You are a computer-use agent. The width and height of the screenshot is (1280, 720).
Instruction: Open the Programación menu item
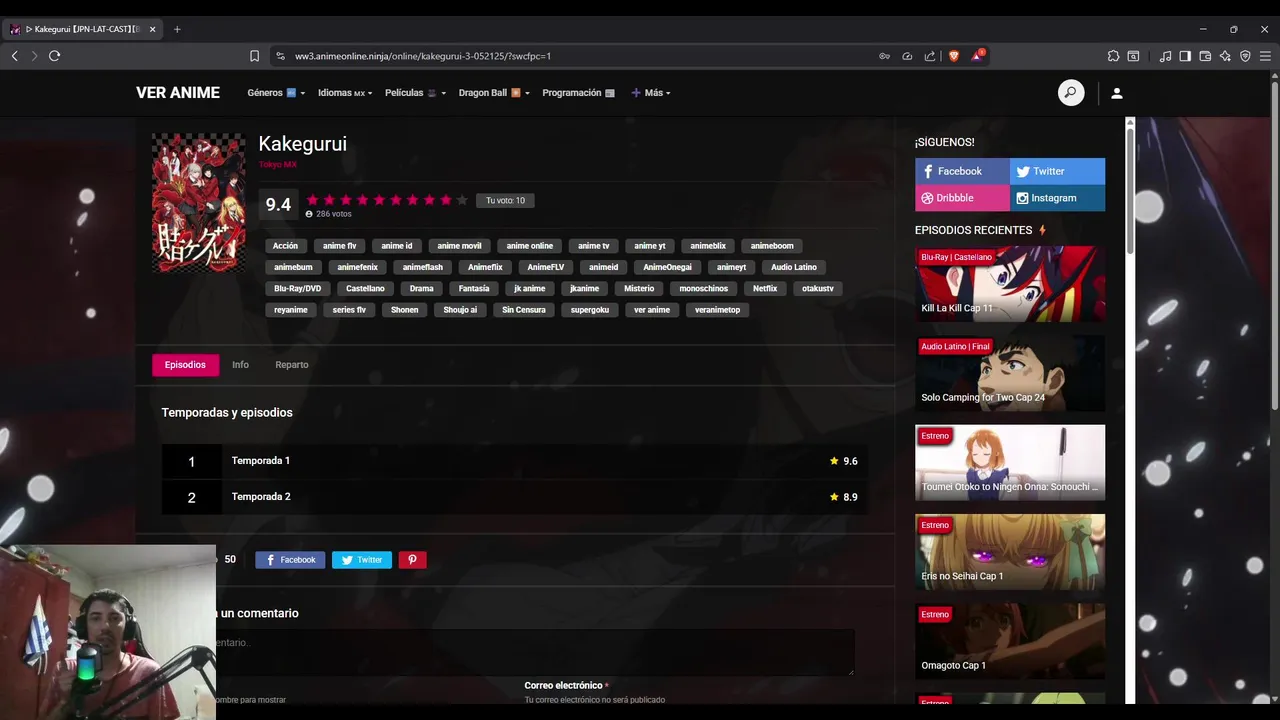tap(578, 93)
